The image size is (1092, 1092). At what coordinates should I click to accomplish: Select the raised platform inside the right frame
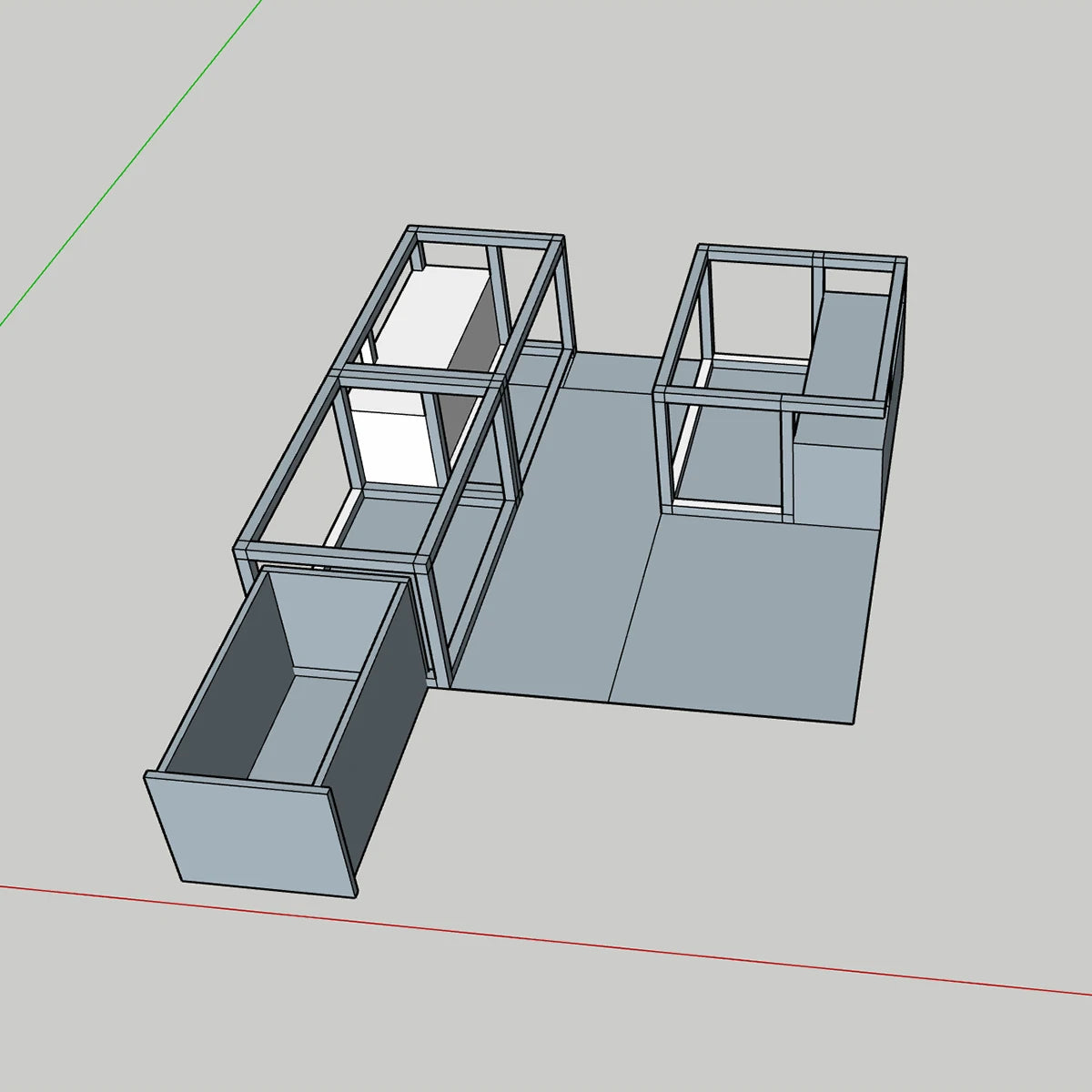click(x=851, y=346)
